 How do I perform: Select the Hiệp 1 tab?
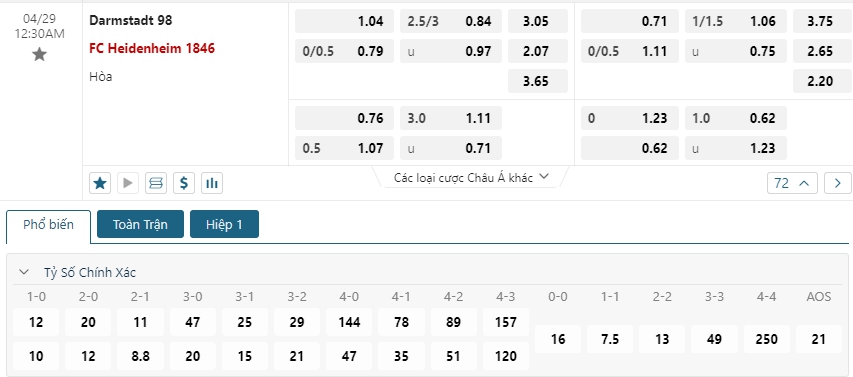224,224
